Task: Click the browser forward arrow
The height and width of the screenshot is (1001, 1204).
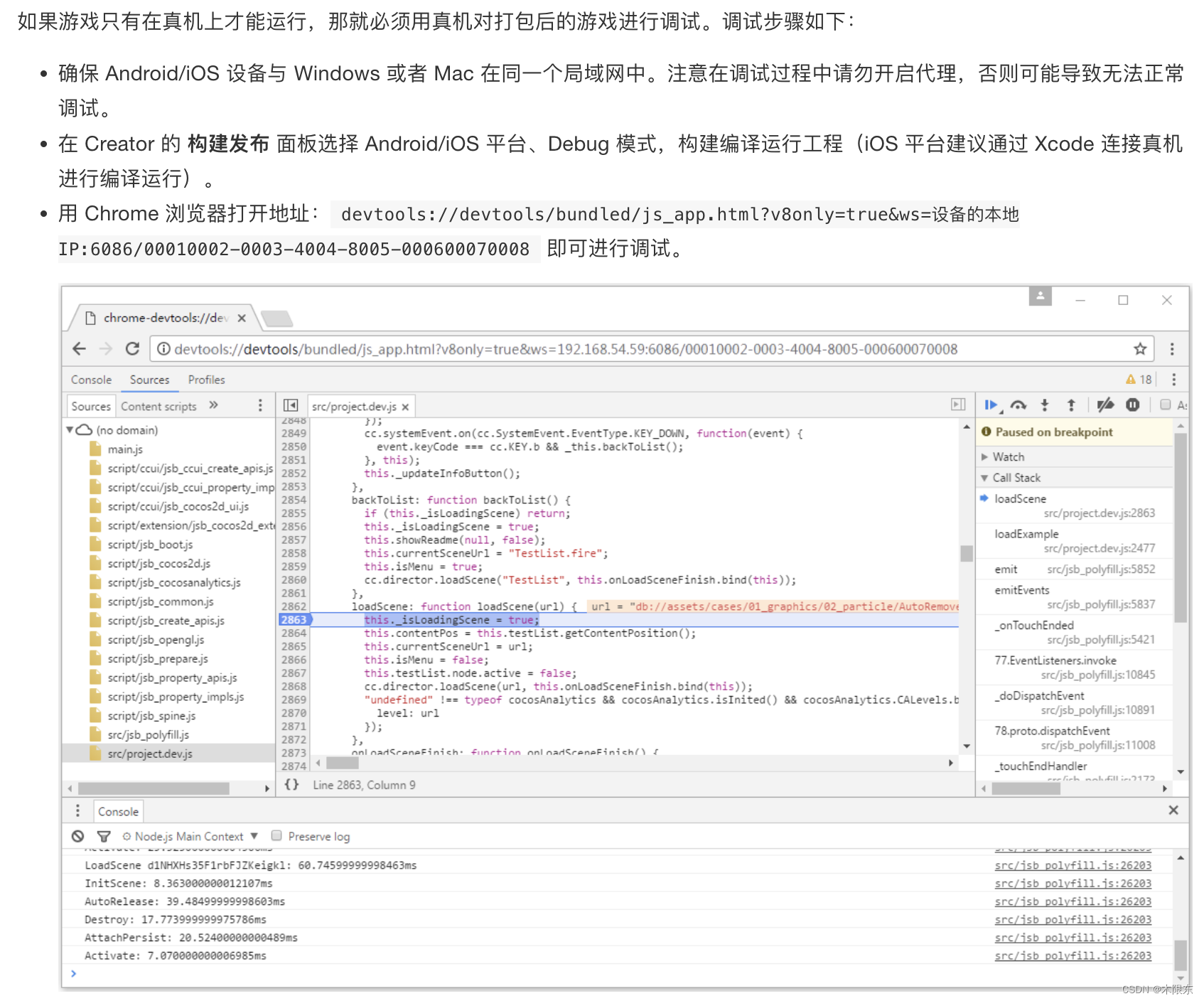Action: point(106,348)
